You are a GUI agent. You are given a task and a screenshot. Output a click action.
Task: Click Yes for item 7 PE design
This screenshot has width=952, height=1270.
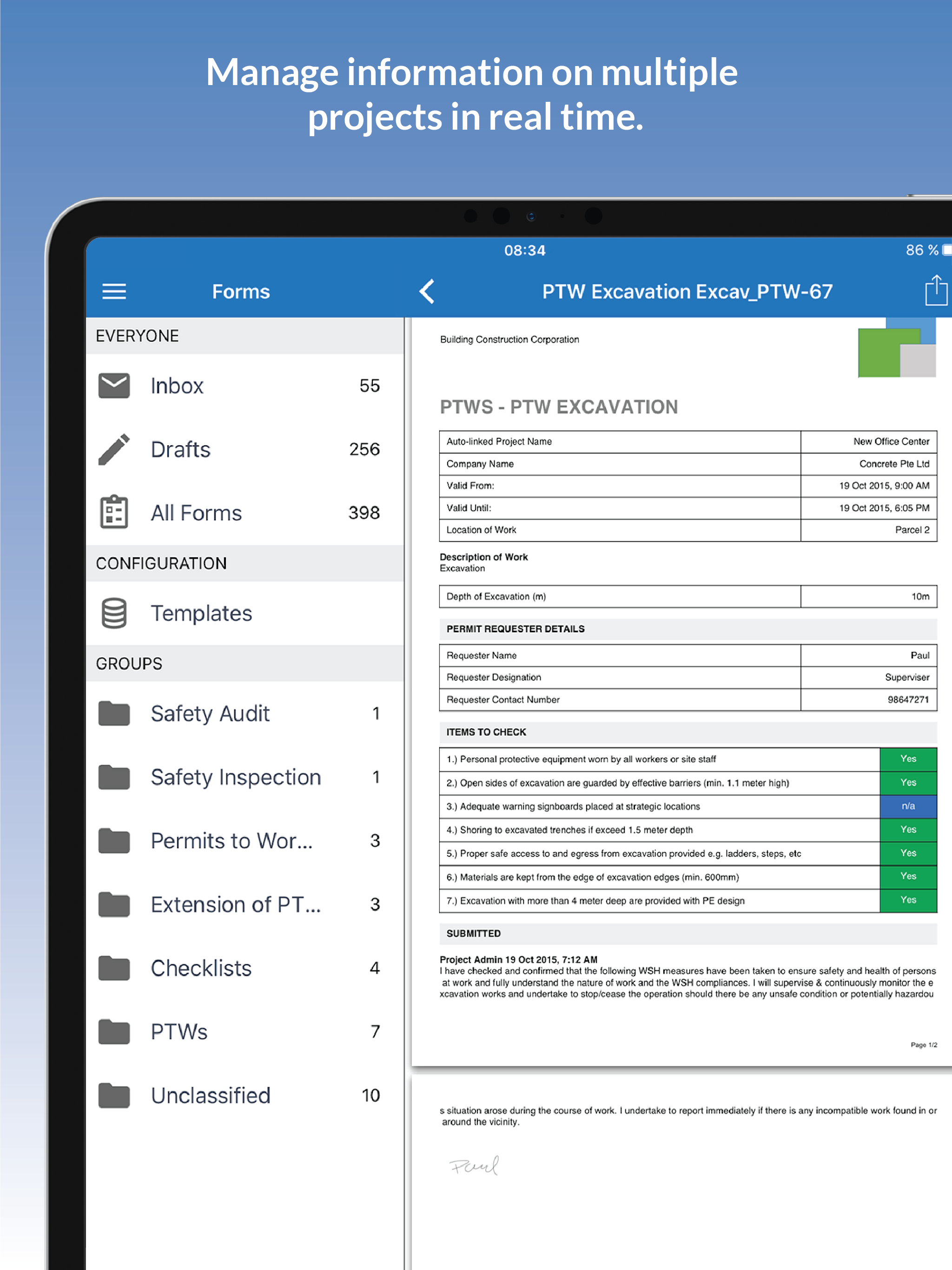(x=908, y=900)
